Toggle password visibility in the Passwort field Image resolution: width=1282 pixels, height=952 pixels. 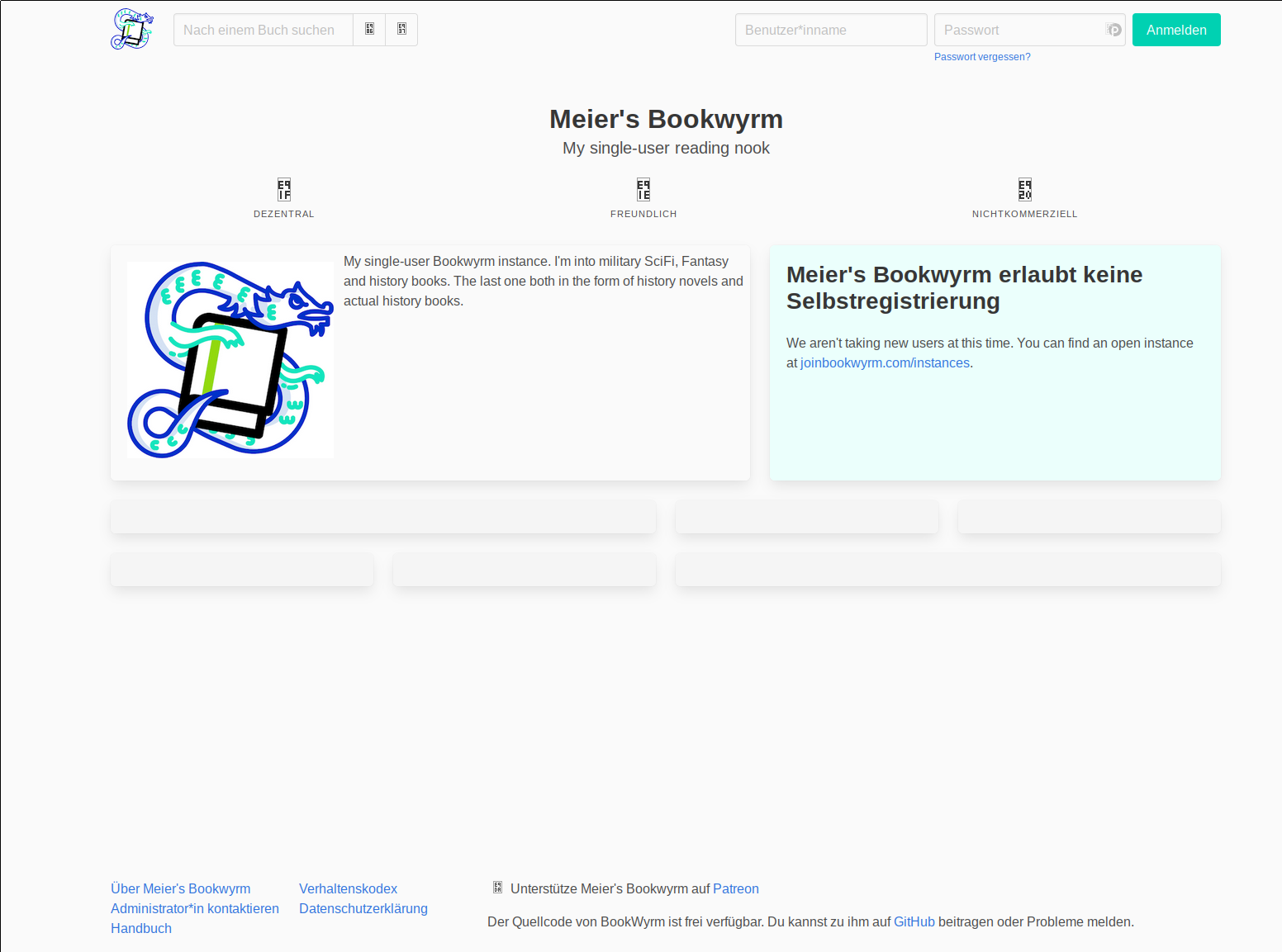tap(1113, 29)
